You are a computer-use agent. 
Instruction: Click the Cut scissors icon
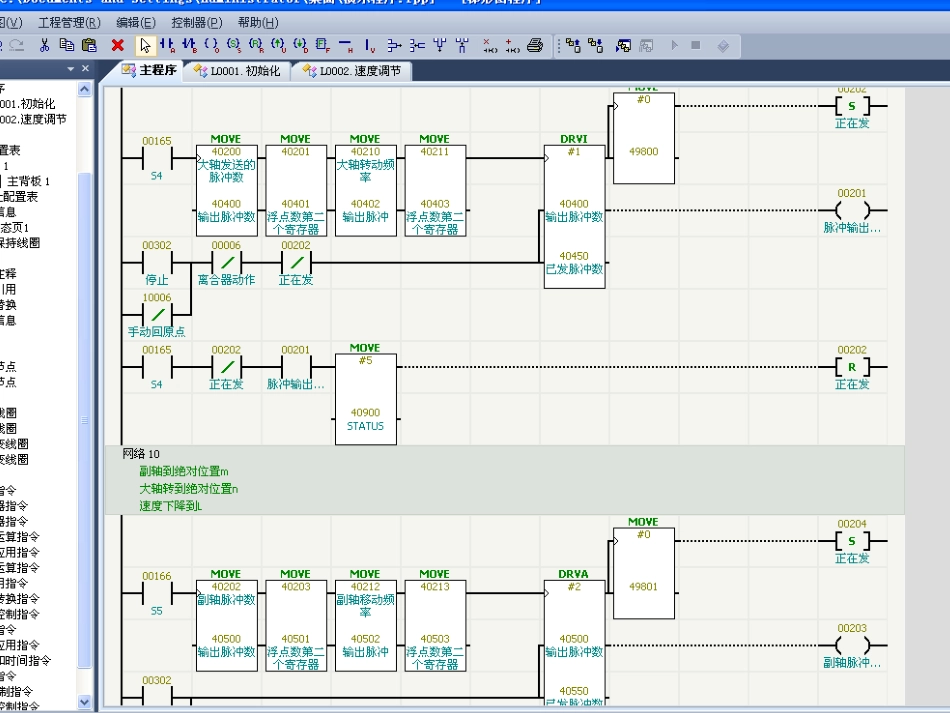pos(44,45)
